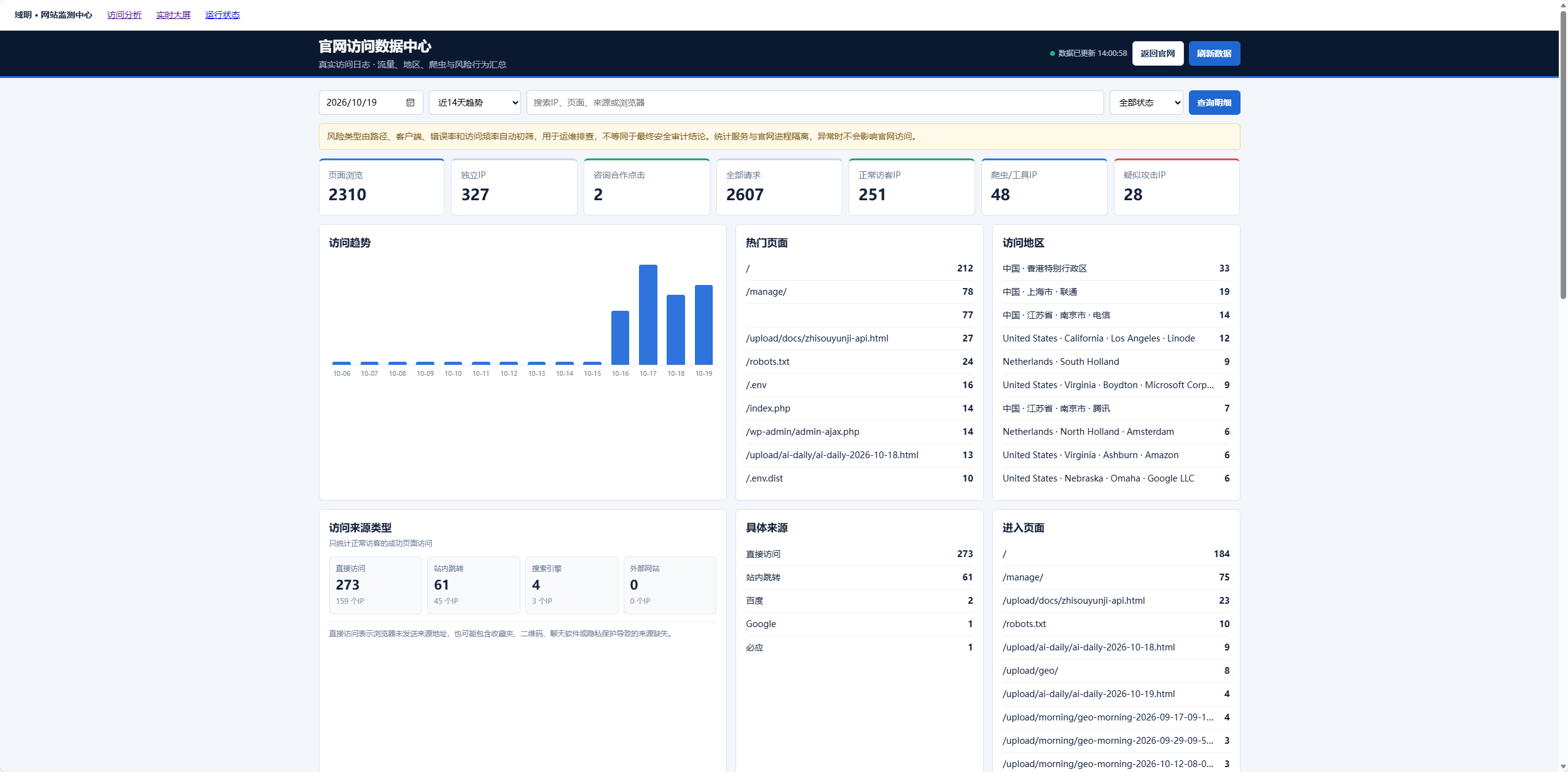This screenshot has height=772, width=1568.
Task: Click the 咨询合作点击 stat card
Action: 646,187
